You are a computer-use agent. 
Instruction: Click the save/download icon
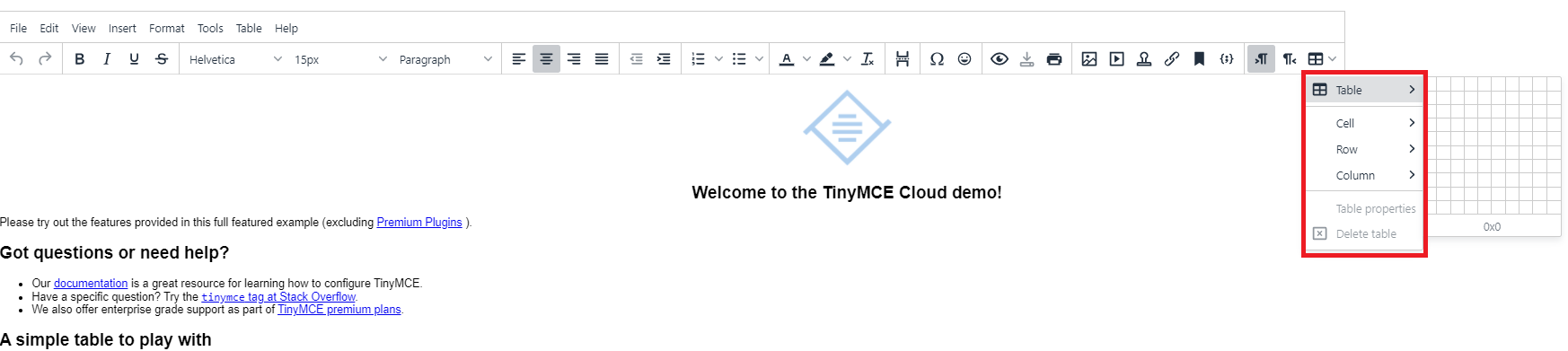click(x=1026, y=59)
